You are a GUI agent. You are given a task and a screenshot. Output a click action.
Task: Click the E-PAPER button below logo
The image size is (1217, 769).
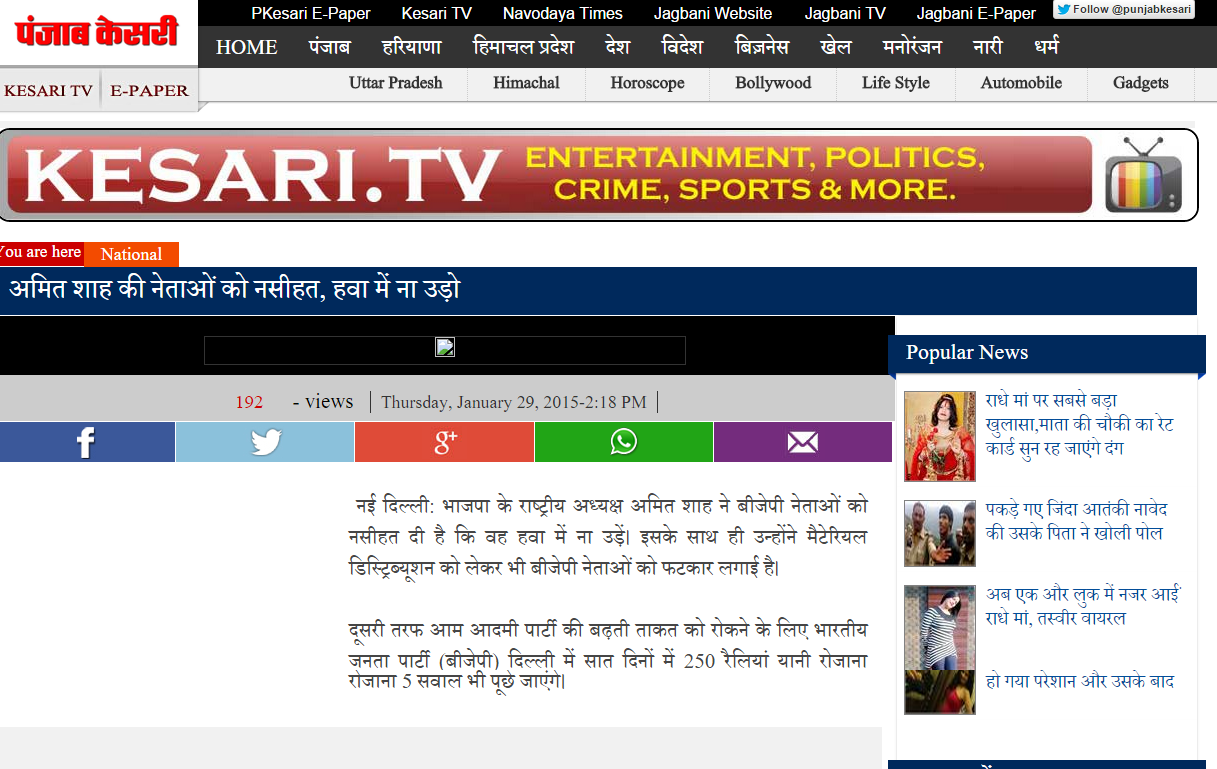click(149, 90)
